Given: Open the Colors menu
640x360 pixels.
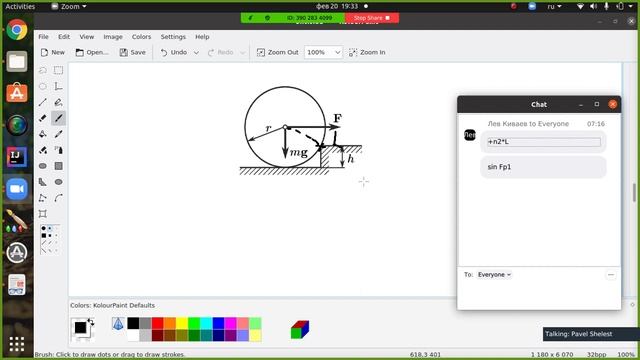Looking at the screenshot, I should pos(141,37).
